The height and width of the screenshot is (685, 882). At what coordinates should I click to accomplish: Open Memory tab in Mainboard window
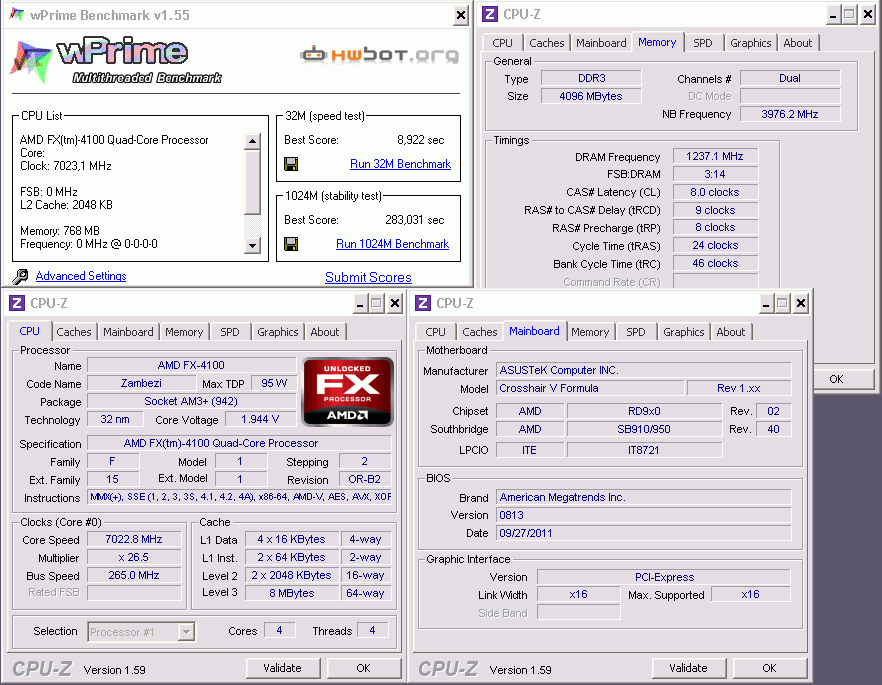pyautogui.click(x=590, y=332)
